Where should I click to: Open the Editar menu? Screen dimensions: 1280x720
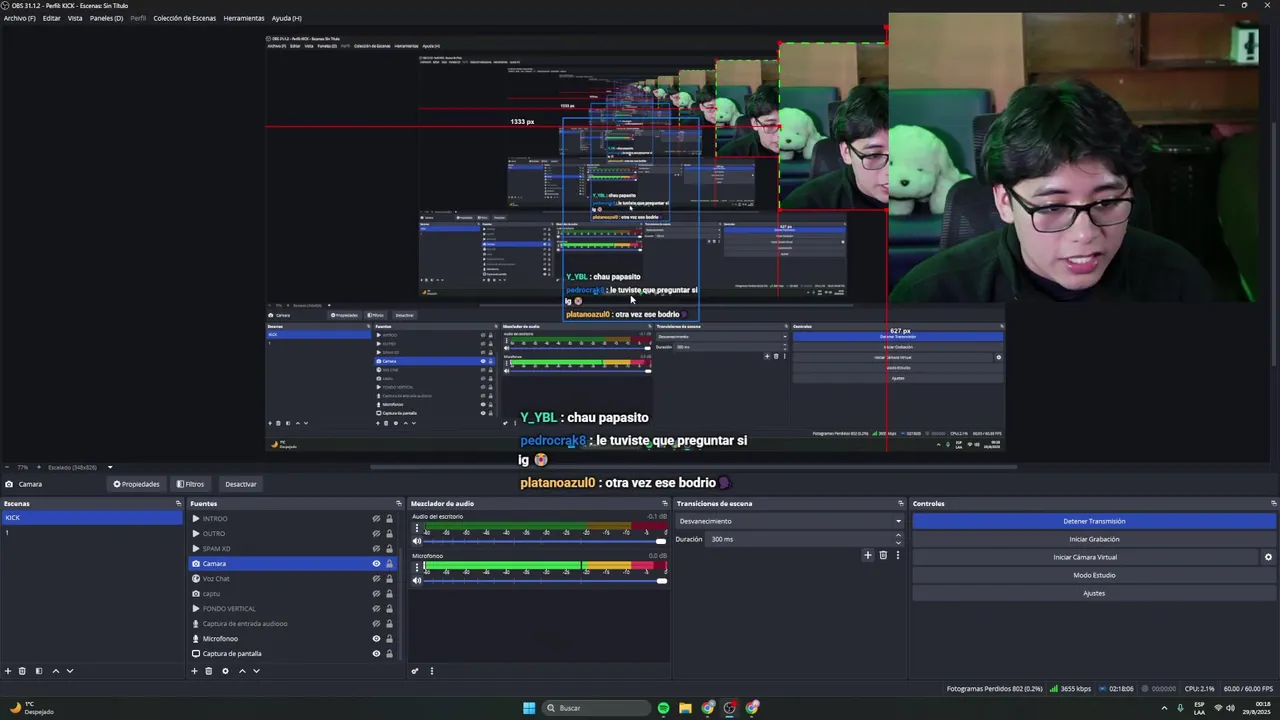(51, 18)
